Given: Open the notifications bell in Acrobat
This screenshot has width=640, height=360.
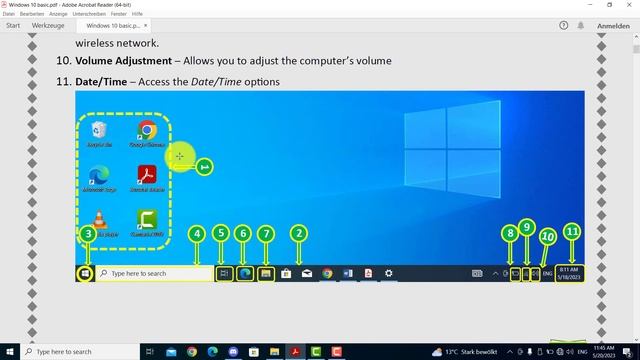Looking at the screenshot, I should tap(580, 25).
